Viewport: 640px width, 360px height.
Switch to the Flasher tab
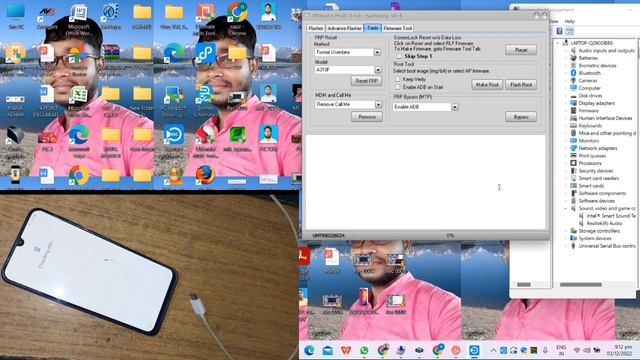click(316, 28)
